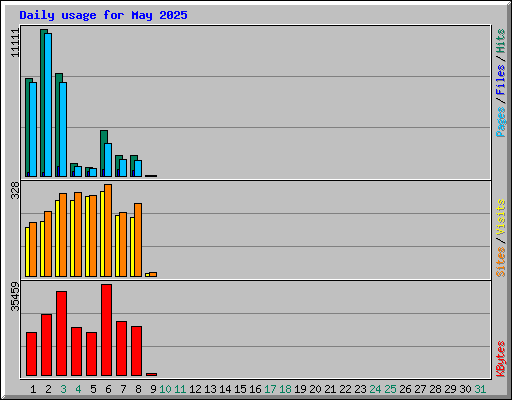Click day 6 orange visits bar
Screen dimensions: 512x400
(x=108, y=230)
